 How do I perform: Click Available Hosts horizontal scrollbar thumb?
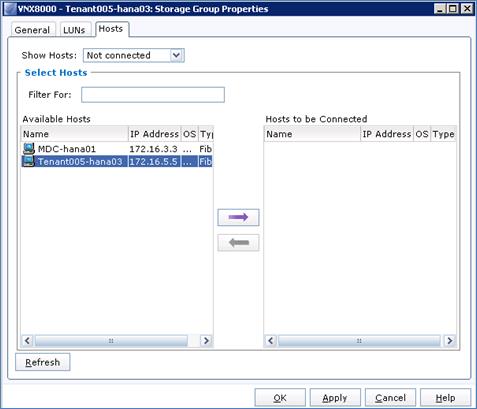tap(111, 341)
